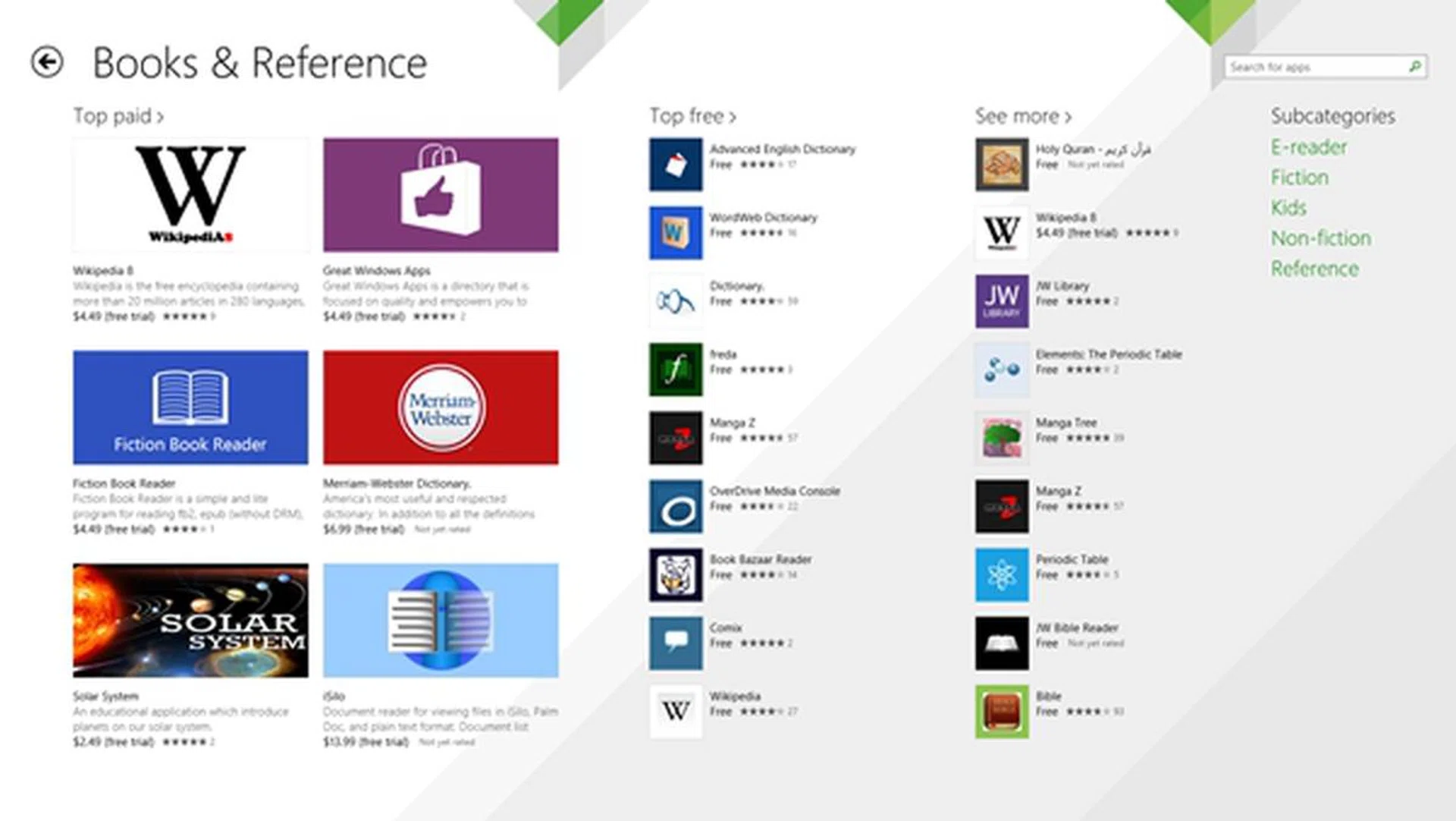This screenshot has width=1456, height=821.
Task: Expand the See more section
Action: pyautogui.click(x=1022, y=116)
